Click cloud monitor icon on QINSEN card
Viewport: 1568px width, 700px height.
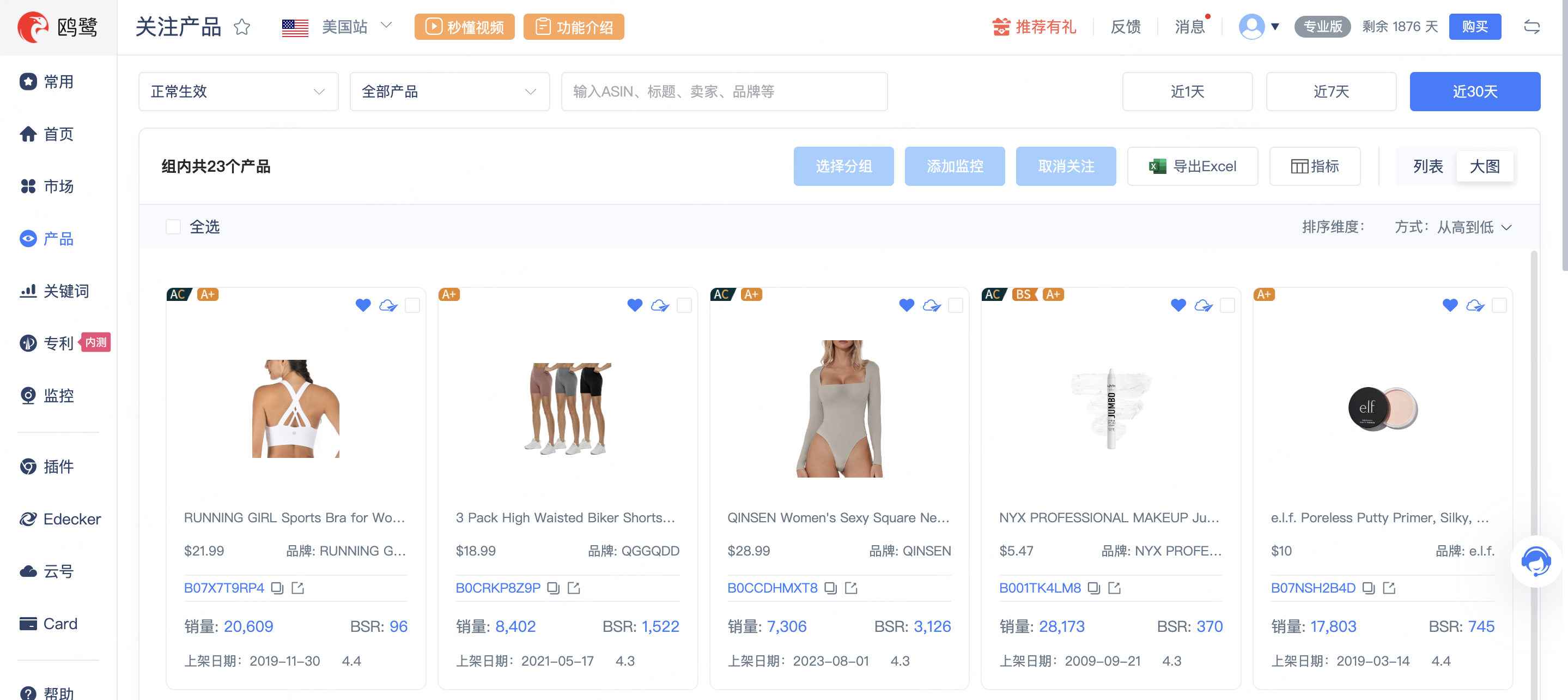[931, 305]
